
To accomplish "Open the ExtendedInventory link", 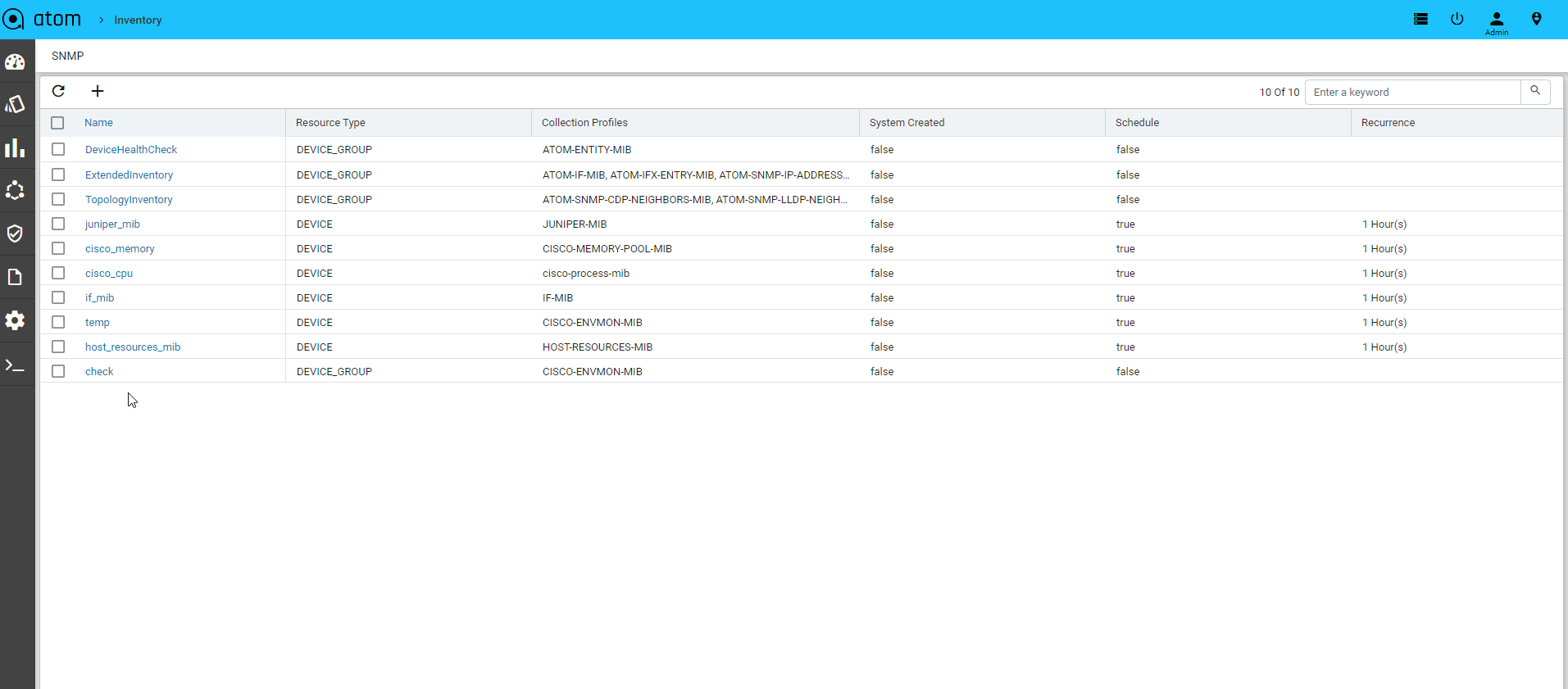I will [129, 175].
